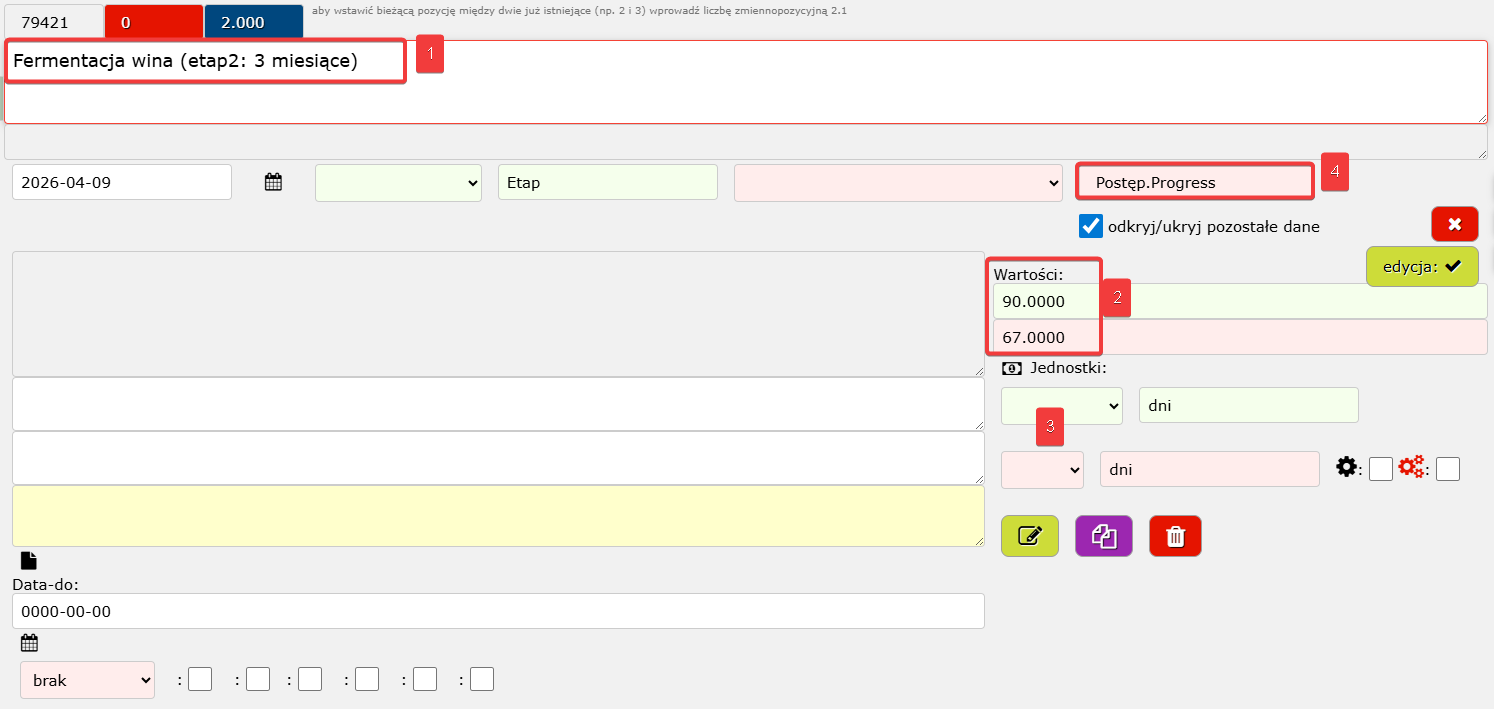The width and height of the screenshot is (1494, 709).
Task: Click the green 'dni' unit field
Action: [x=1249, y=405]
